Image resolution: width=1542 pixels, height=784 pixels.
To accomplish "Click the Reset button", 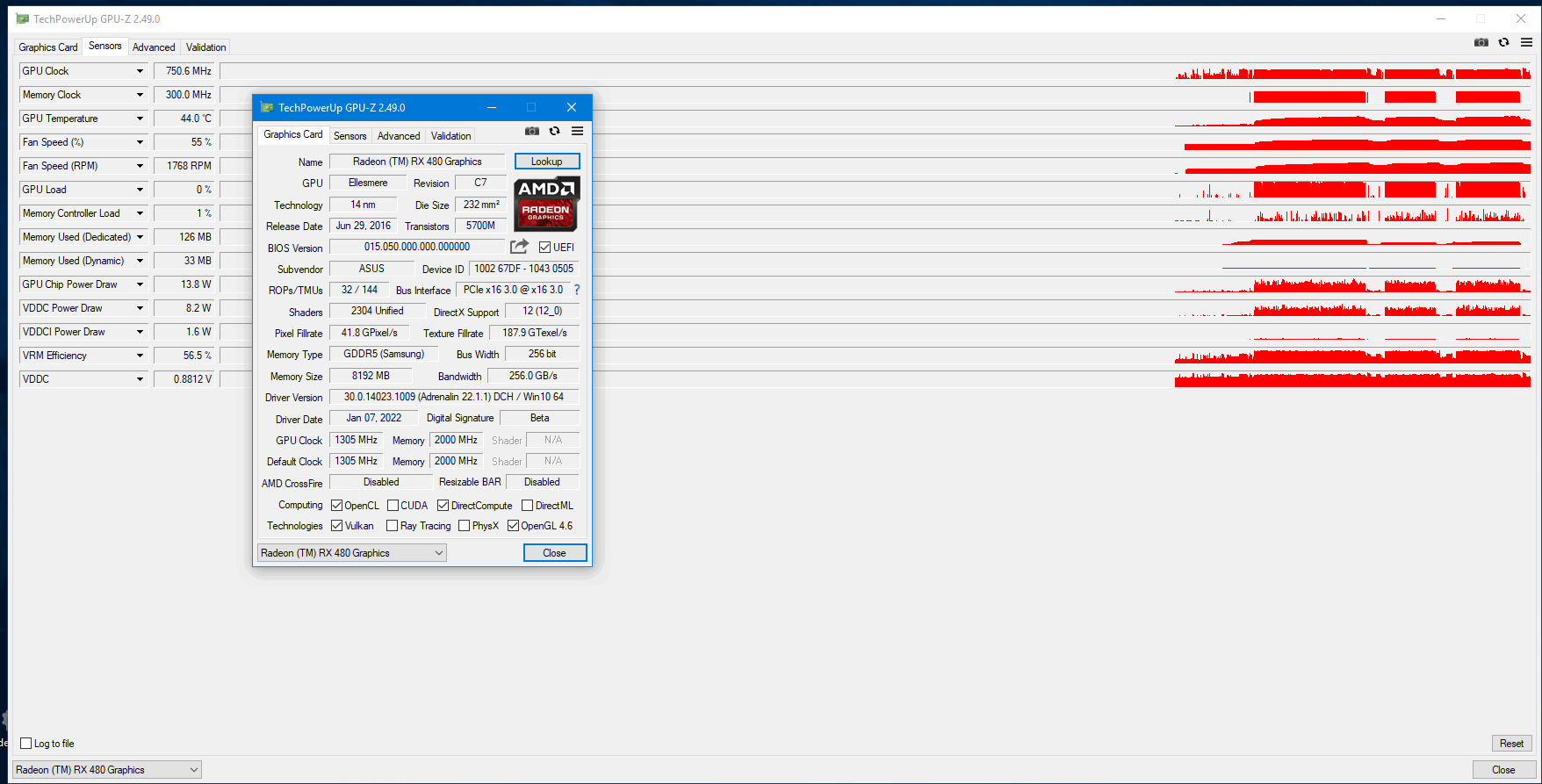I will 1512,744.
